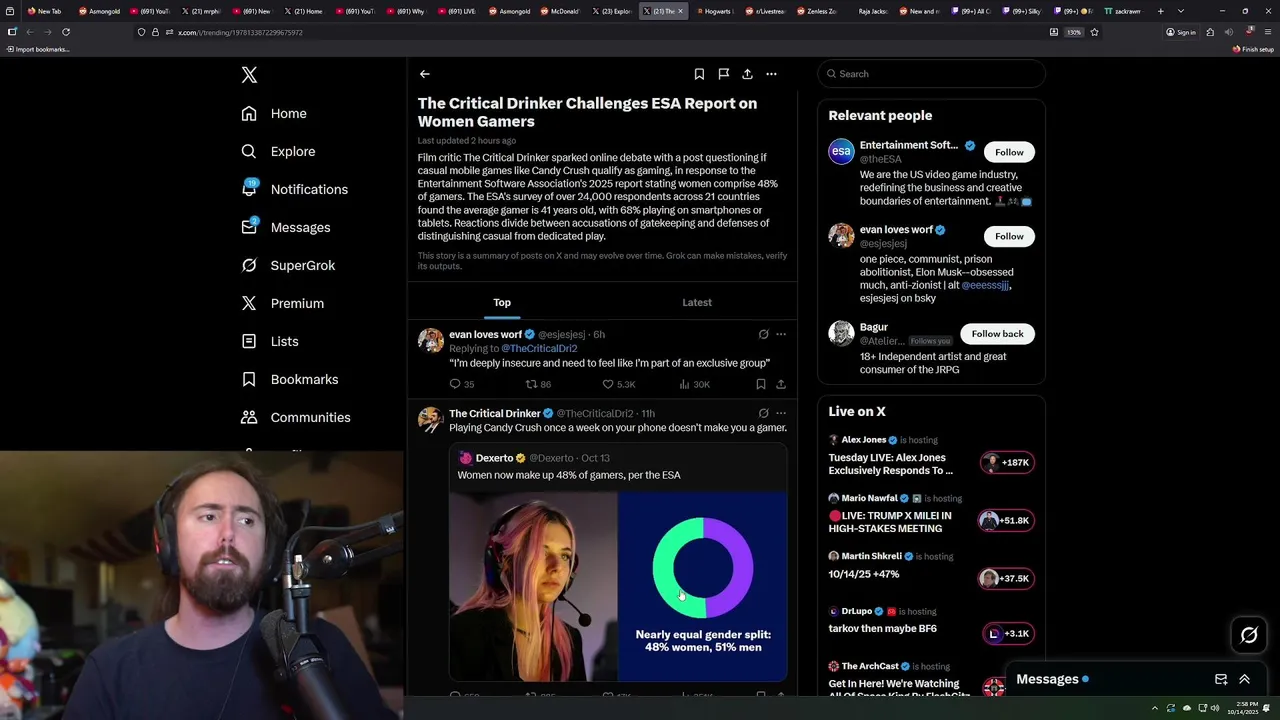Click Finish setup in bookmarks bar

click(1254, 49)
